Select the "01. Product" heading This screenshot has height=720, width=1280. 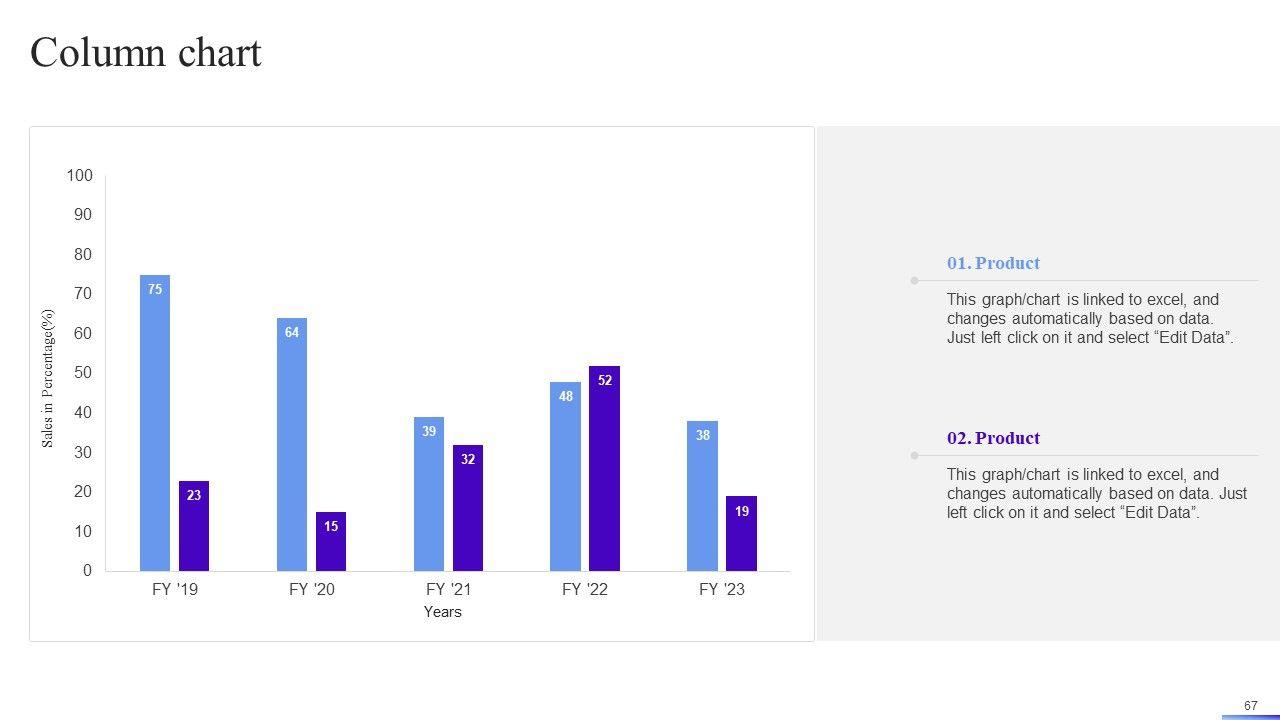pos(993,263)
